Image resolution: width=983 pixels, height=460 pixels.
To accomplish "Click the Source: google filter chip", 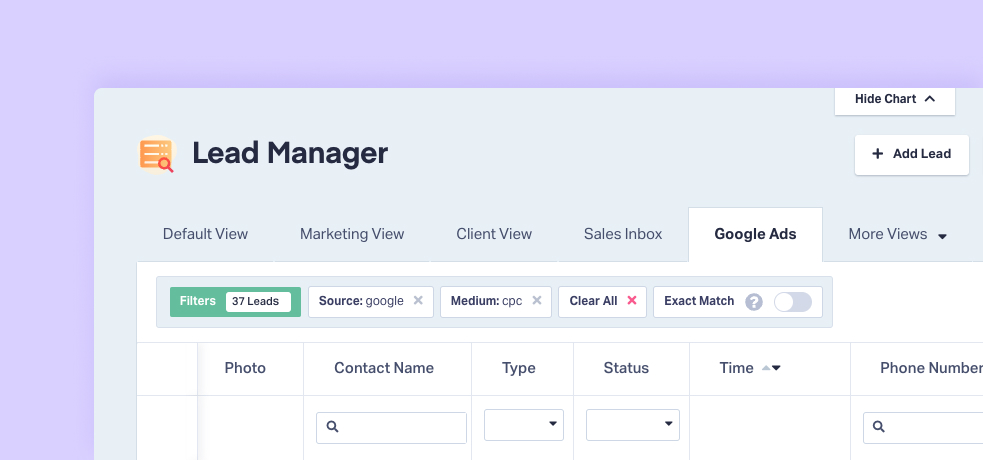I will click(x=371, y=301).
